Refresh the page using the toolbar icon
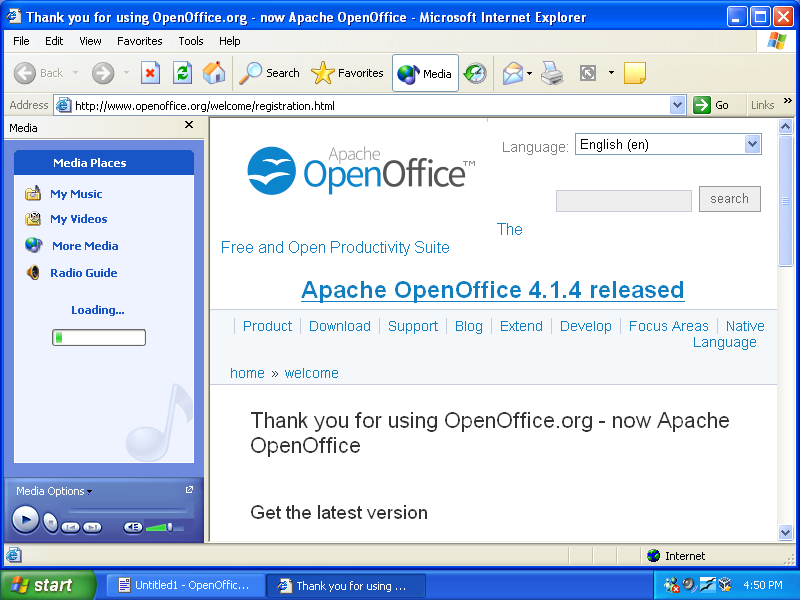Viewport: 800px width, 600px height. [182, 73]
